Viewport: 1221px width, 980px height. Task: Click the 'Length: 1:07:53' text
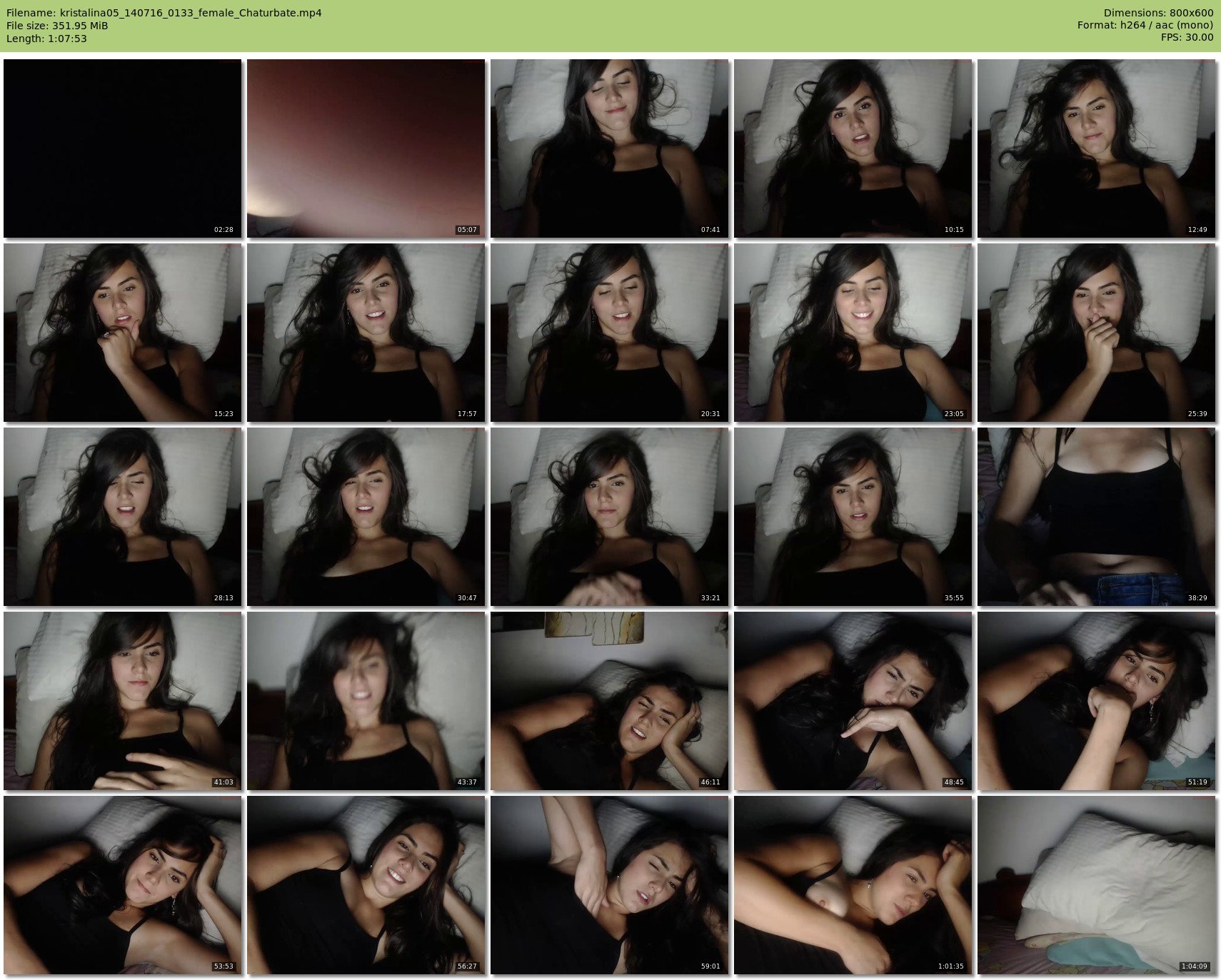click(46, 39)
